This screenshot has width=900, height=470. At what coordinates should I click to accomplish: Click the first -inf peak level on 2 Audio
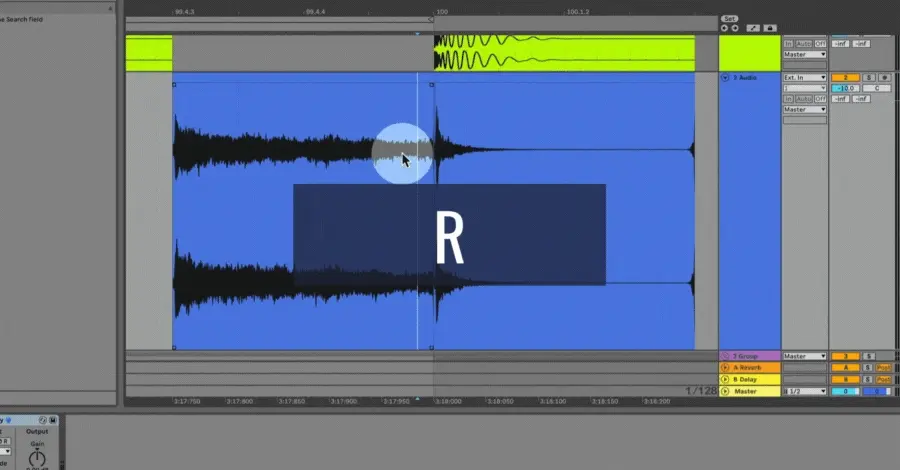pyautogui.click(x=841, y=99)
